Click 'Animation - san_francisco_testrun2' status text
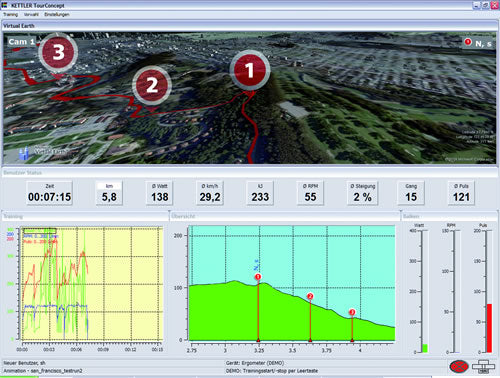Image resolution: width=500 pixels, height=378 pixels. tap(43, 371)
